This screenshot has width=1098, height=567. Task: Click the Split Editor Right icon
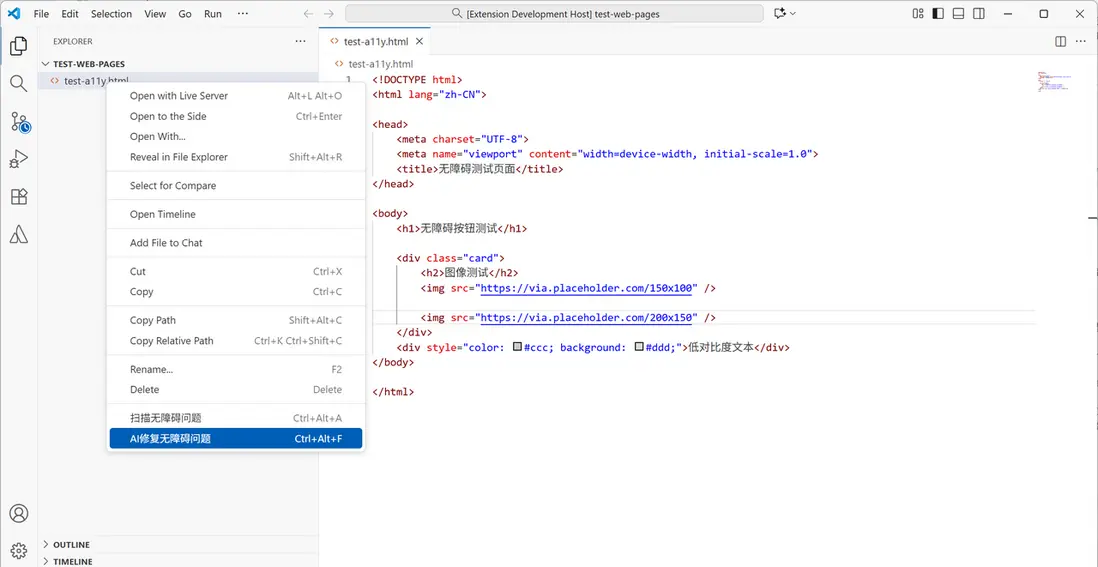coord(1060,42)
